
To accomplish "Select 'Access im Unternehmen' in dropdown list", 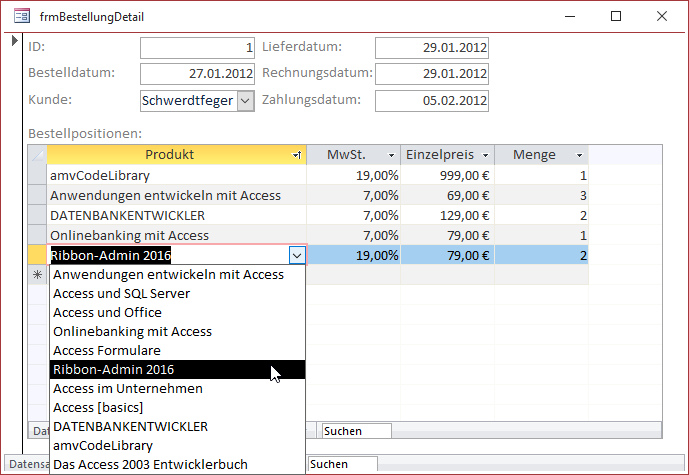I will coord(178,388).
